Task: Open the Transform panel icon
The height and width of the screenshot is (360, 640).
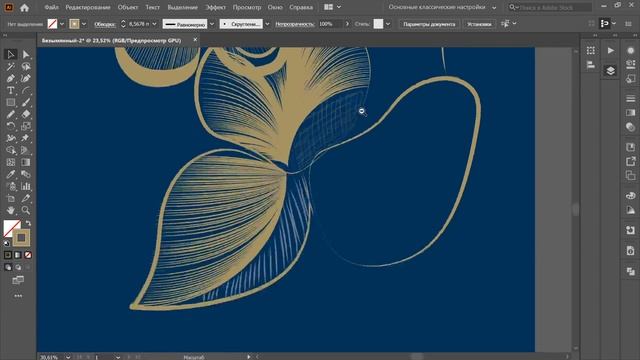Action: coord(591,51)
